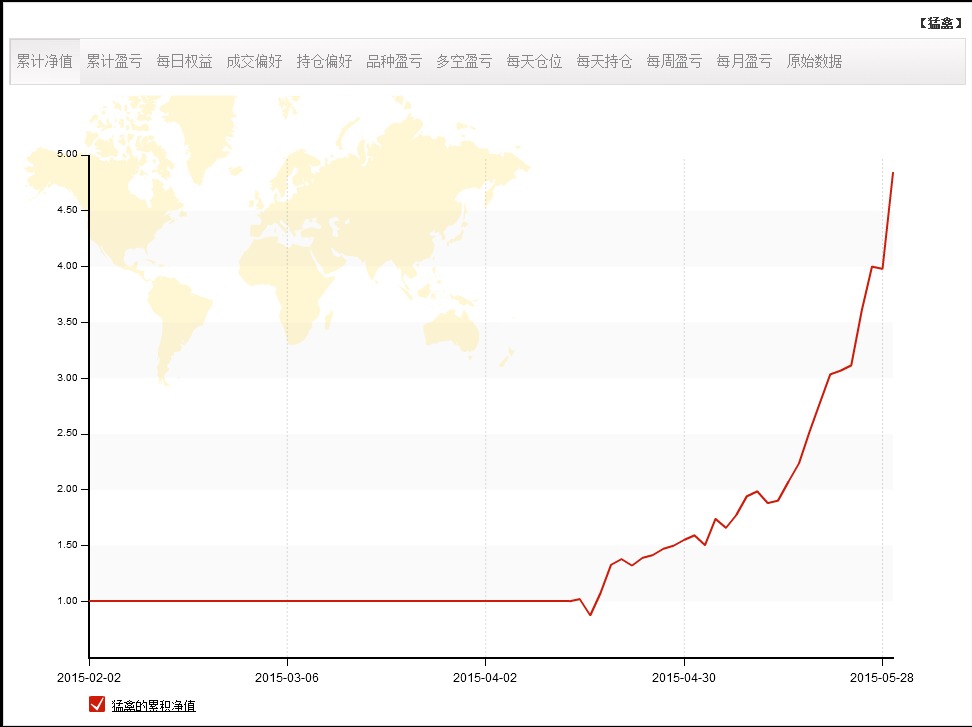Click the 3.50 y-axis value label
The image size is (972, 727).
pyautogui.click(x=68, y=322)
